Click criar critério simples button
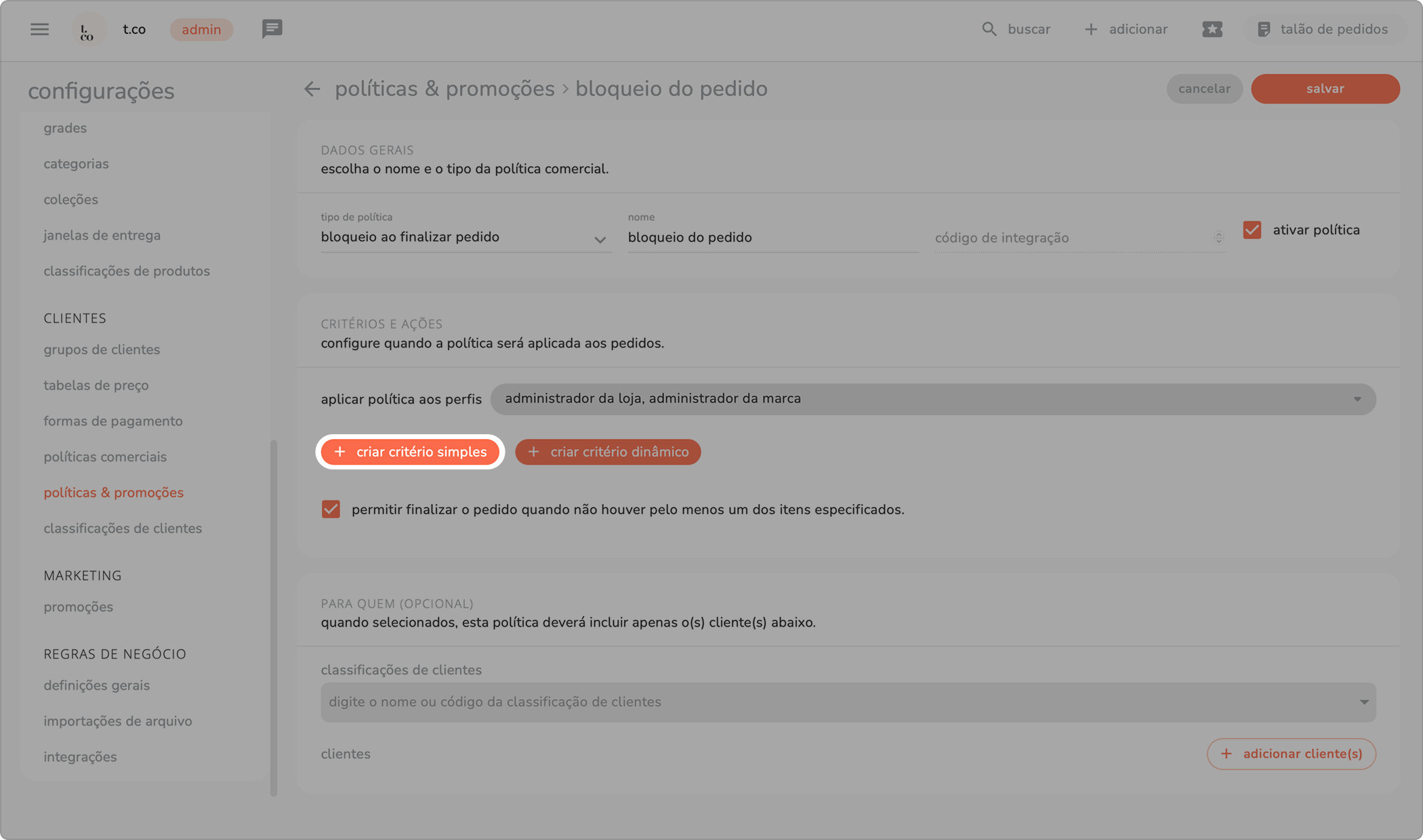Image resolution: width=1423 pixels, height=840 pixels. [x=410, y=452]
